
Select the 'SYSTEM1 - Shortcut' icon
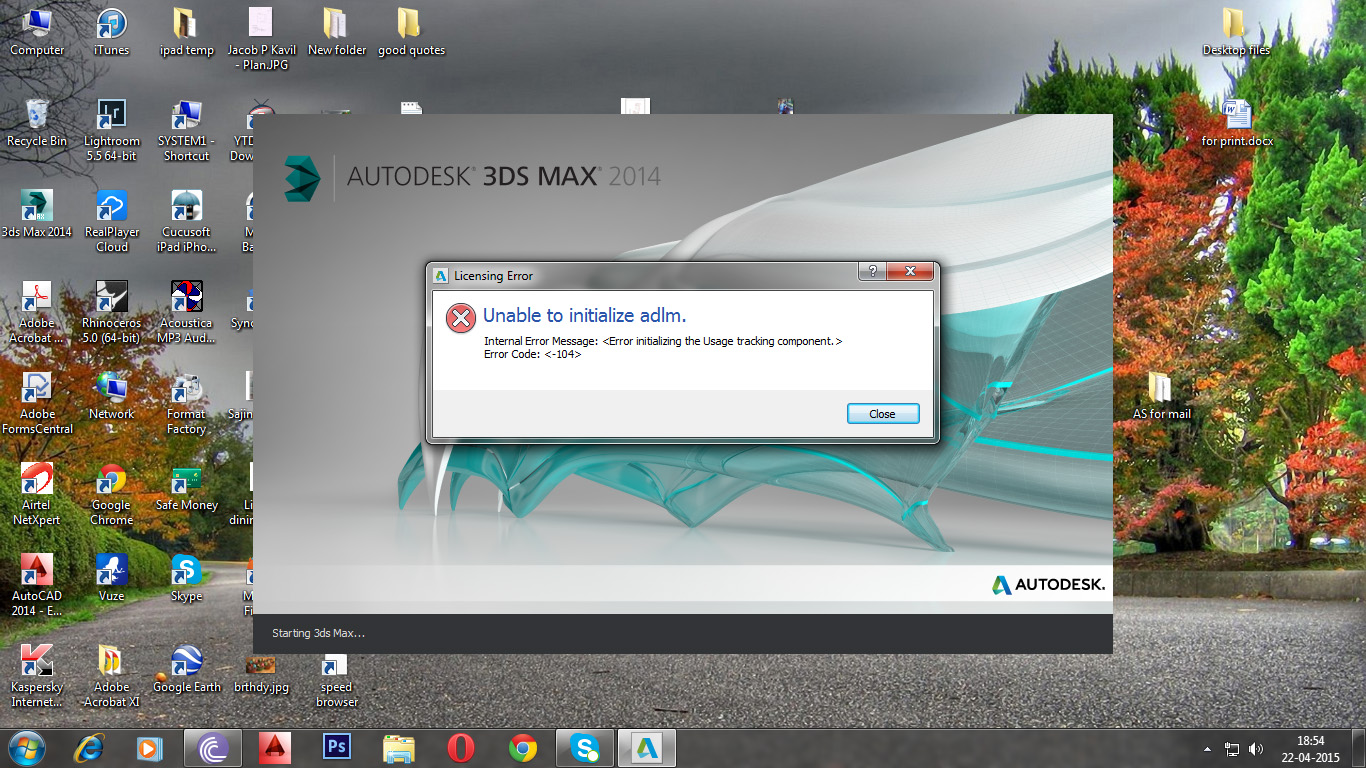[x=186, y=130]
